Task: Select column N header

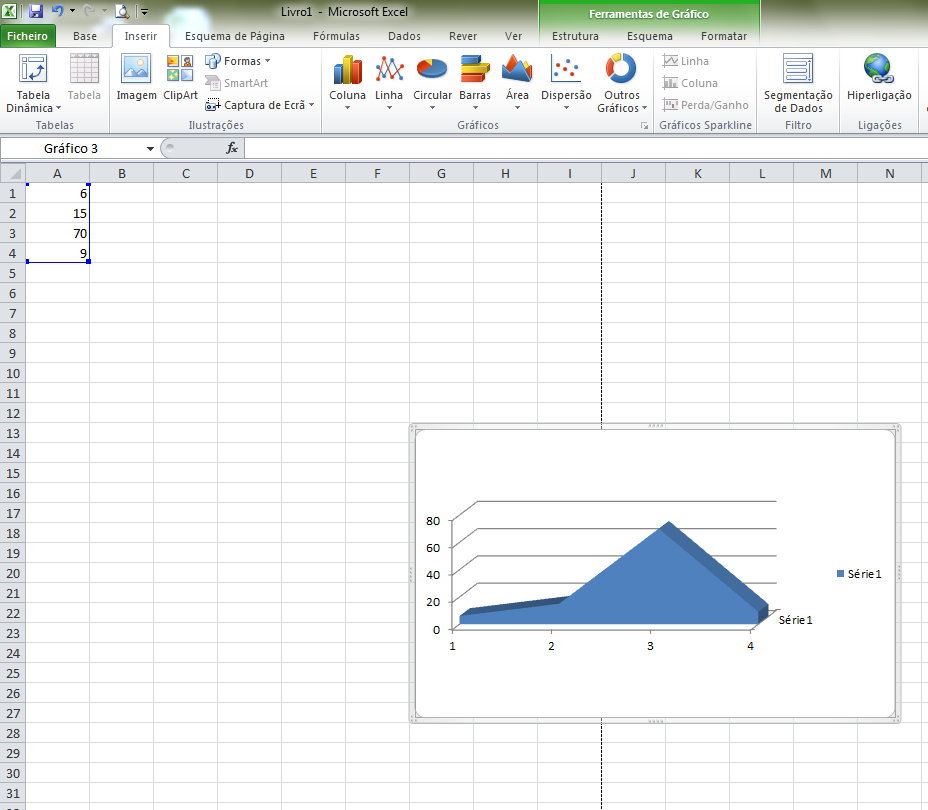Action: coord(890,173)
